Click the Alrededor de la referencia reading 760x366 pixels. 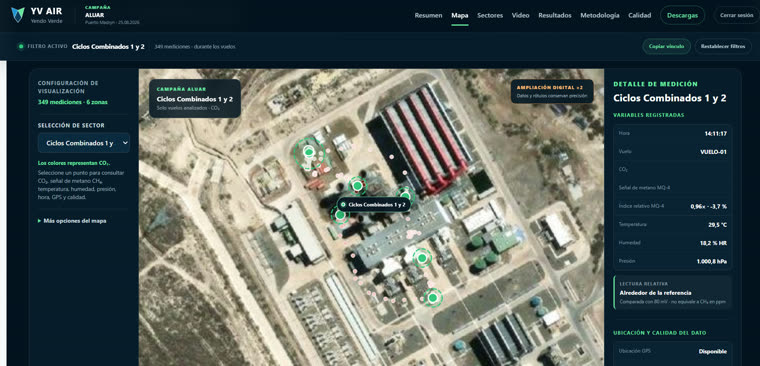click(x=655, y=293)
